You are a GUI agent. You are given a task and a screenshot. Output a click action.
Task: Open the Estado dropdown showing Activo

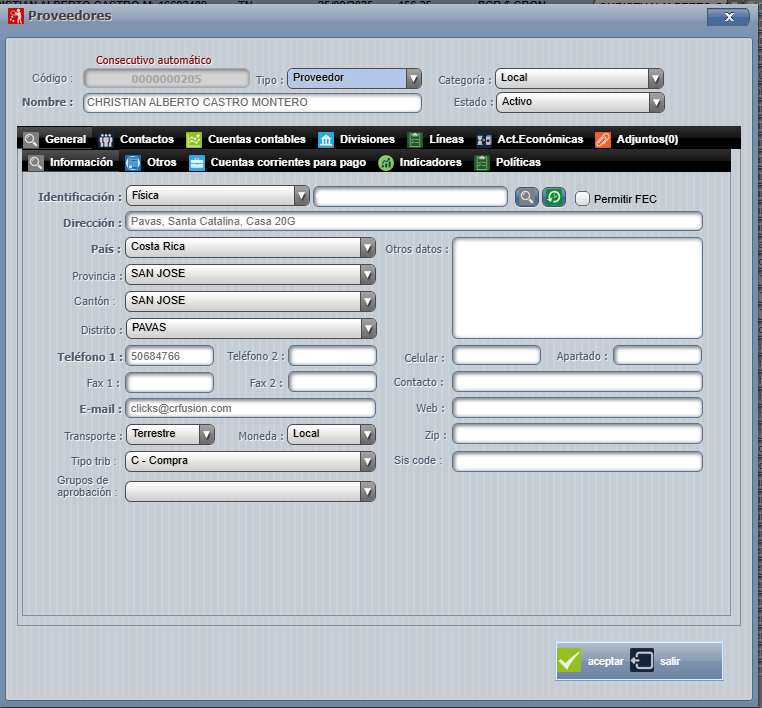655,102
